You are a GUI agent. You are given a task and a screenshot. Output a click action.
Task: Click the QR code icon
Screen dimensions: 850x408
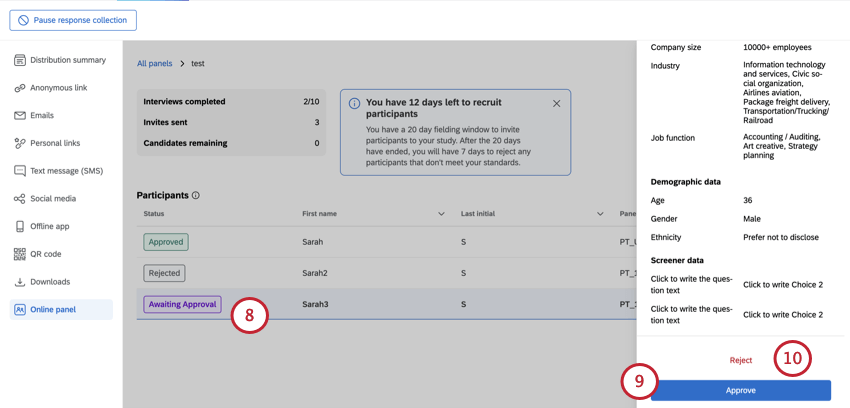20,254
